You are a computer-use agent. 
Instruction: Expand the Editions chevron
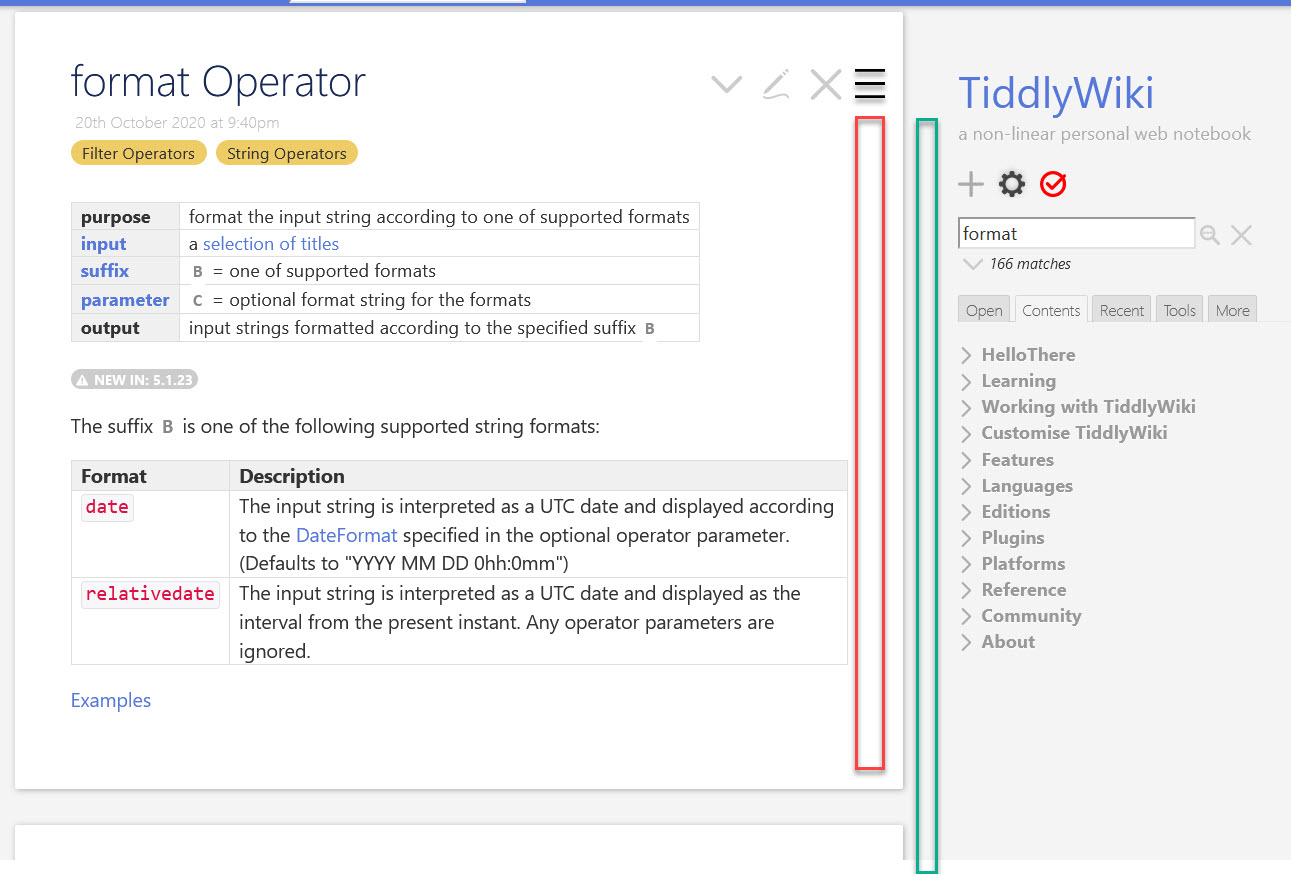(x=967, y=512)
